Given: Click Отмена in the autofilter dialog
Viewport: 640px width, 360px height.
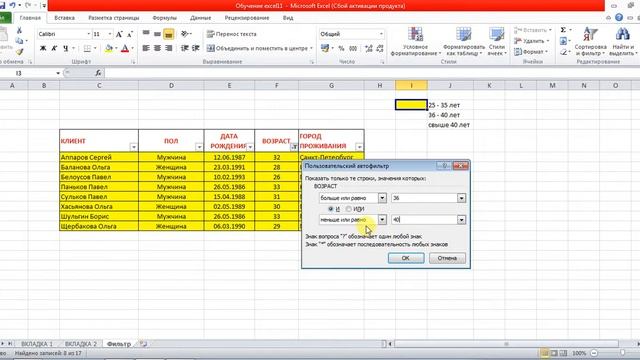Looking at the screenshot, I should click(x=447, y=258).
